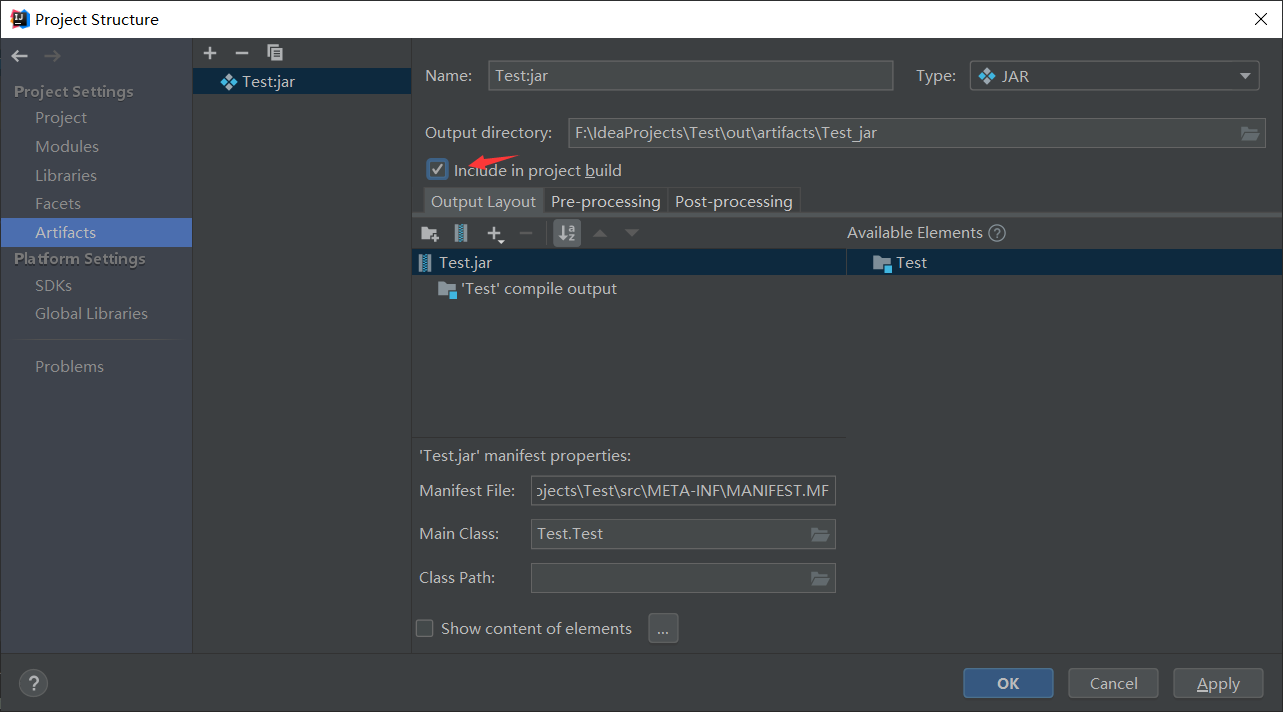Image resolution: width=1283 pixels, height=712 pixels.
Task: Click into the artifact Name field
Action: click(691, 76)
